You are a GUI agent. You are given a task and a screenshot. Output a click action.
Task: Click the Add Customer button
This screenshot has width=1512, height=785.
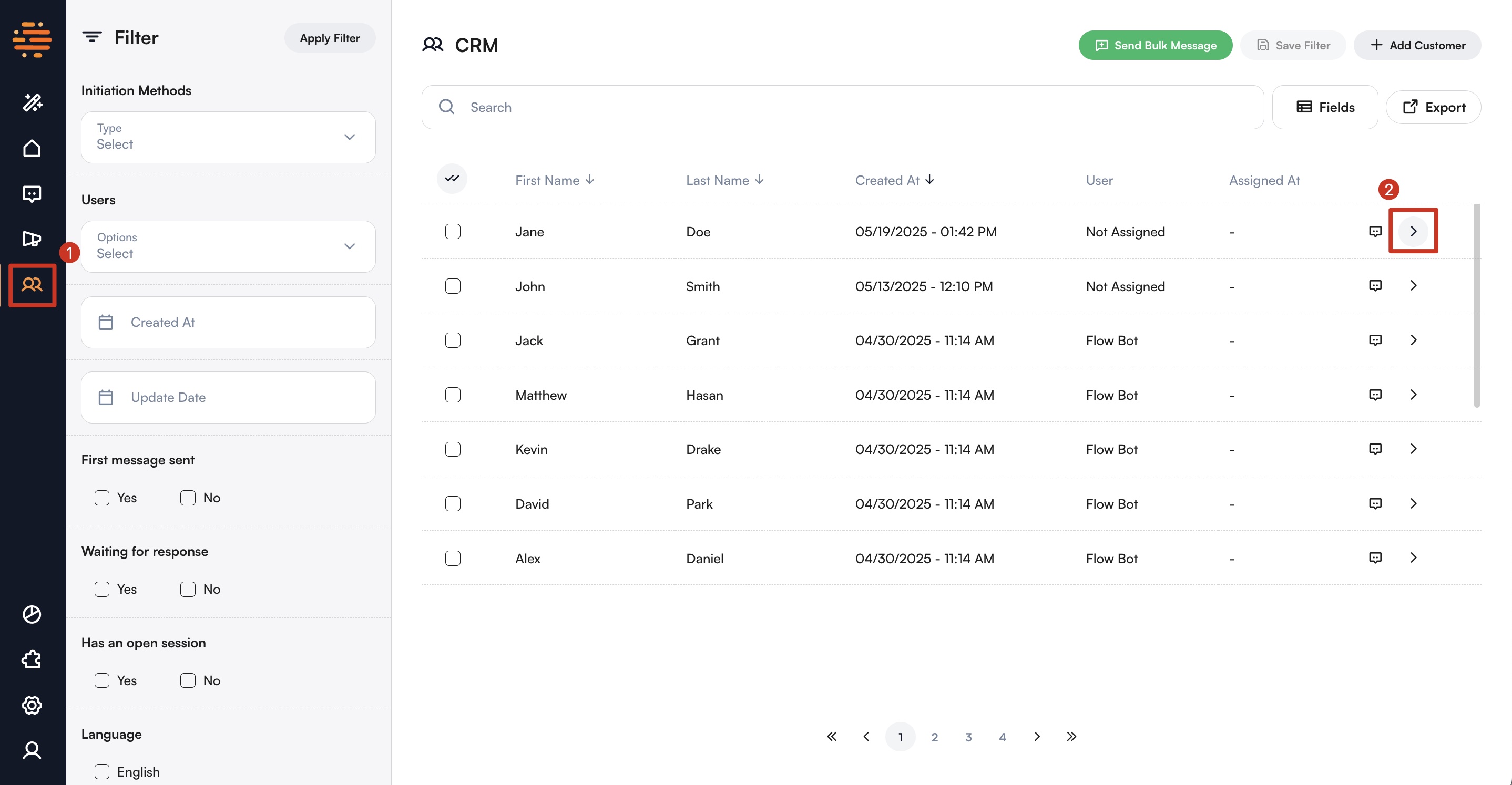coord(1417,45)
